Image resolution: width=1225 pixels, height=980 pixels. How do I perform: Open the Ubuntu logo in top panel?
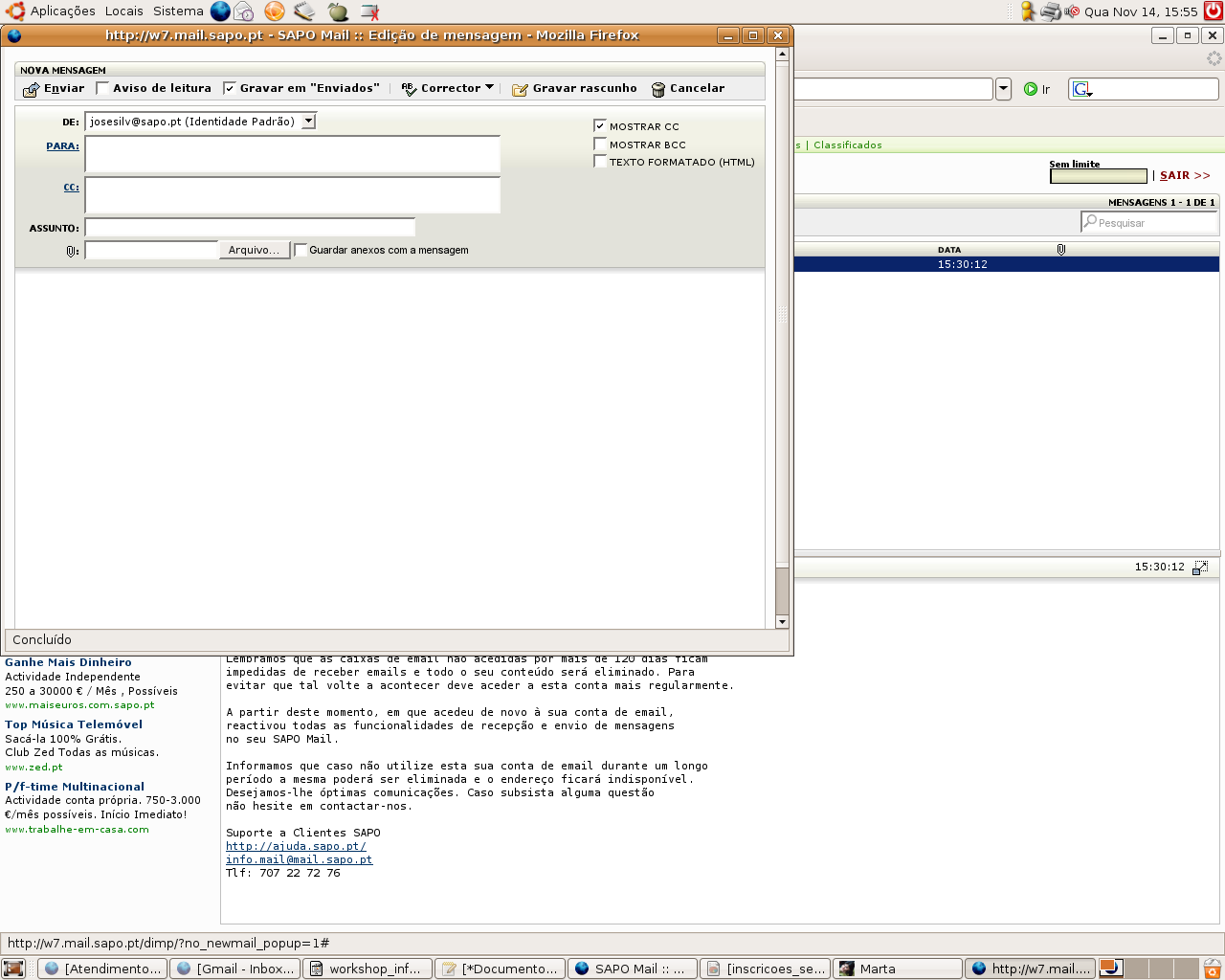pos(14,11)
